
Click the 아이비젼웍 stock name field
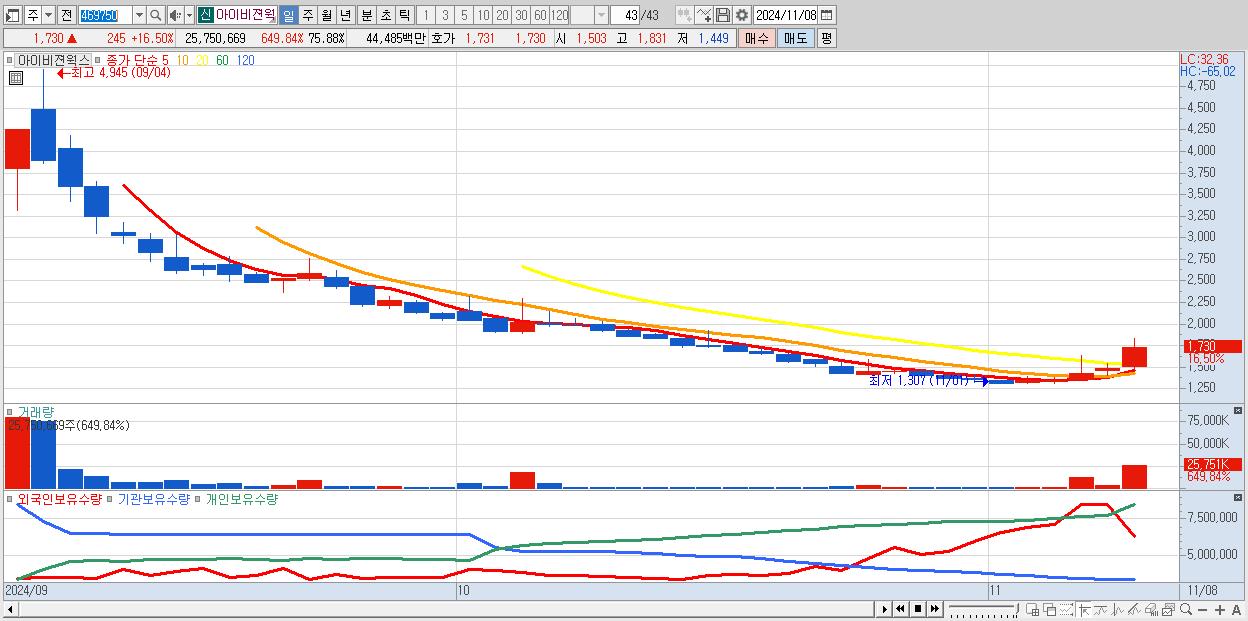point(245,15)
